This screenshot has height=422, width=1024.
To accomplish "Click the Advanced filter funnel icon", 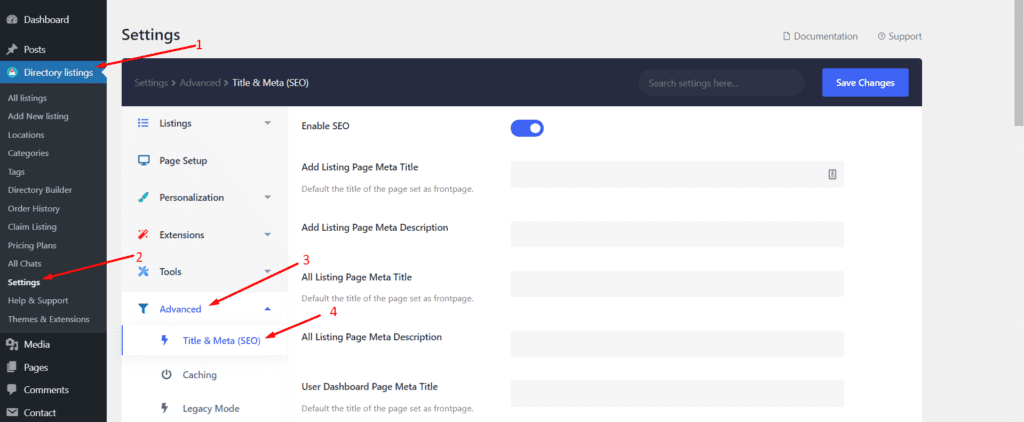I will [143, 309].
